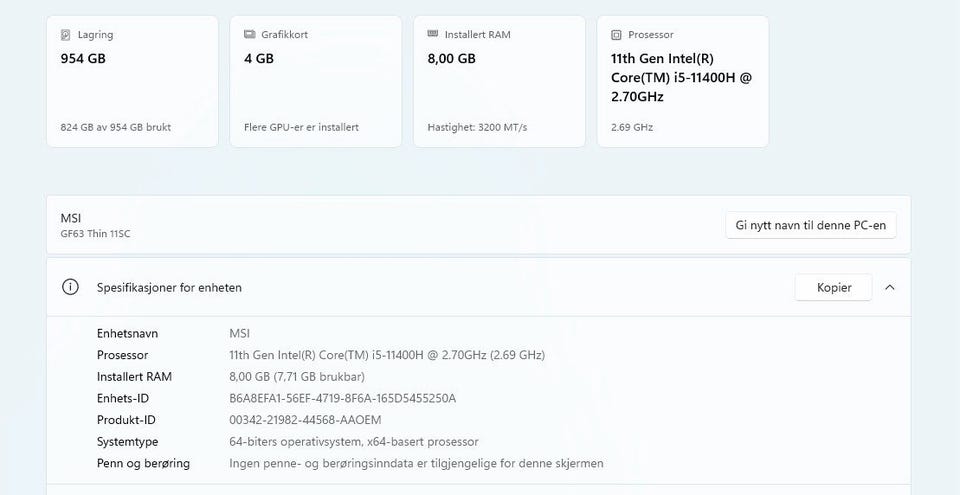Click the Prosessor chip icon
The width and height of the screenshot is (960, 495).
(616, 35)
